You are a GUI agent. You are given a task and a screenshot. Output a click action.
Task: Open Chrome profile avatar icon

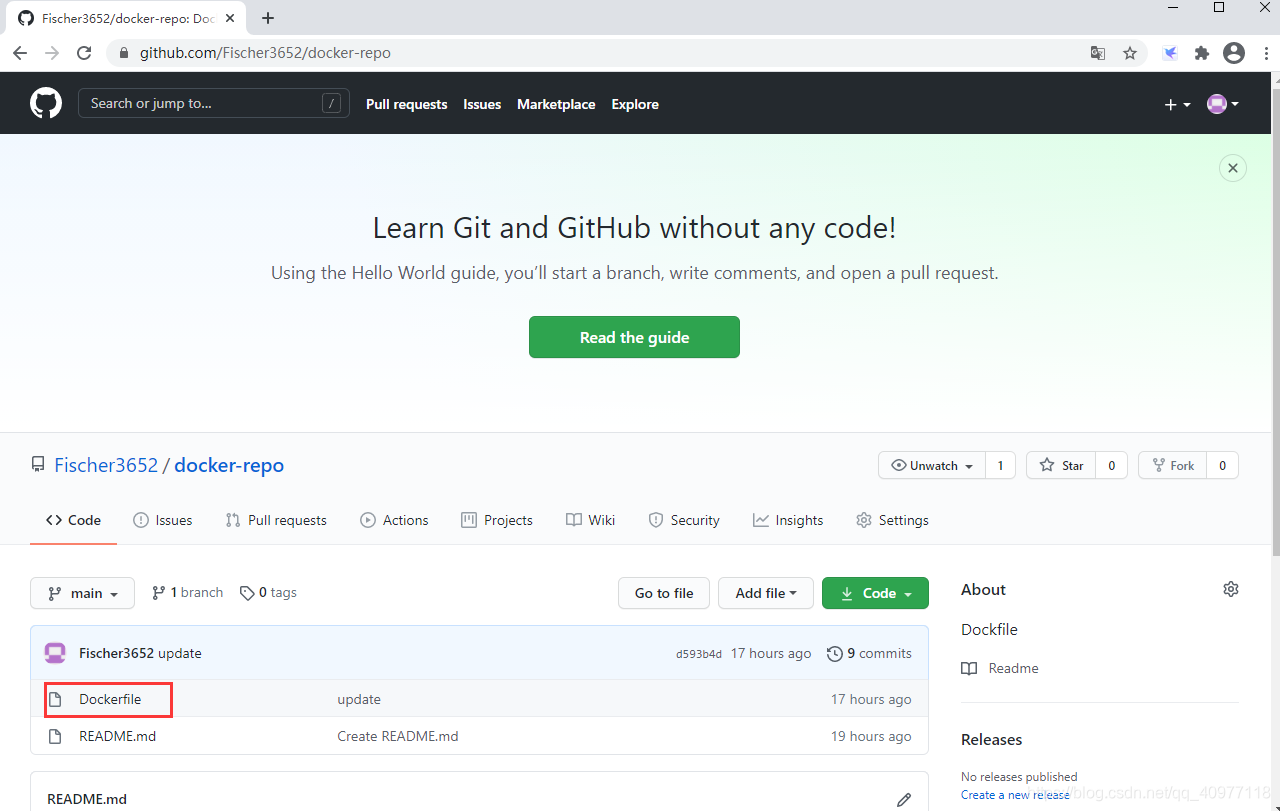pyautogui.click(x=1234, y=53)
